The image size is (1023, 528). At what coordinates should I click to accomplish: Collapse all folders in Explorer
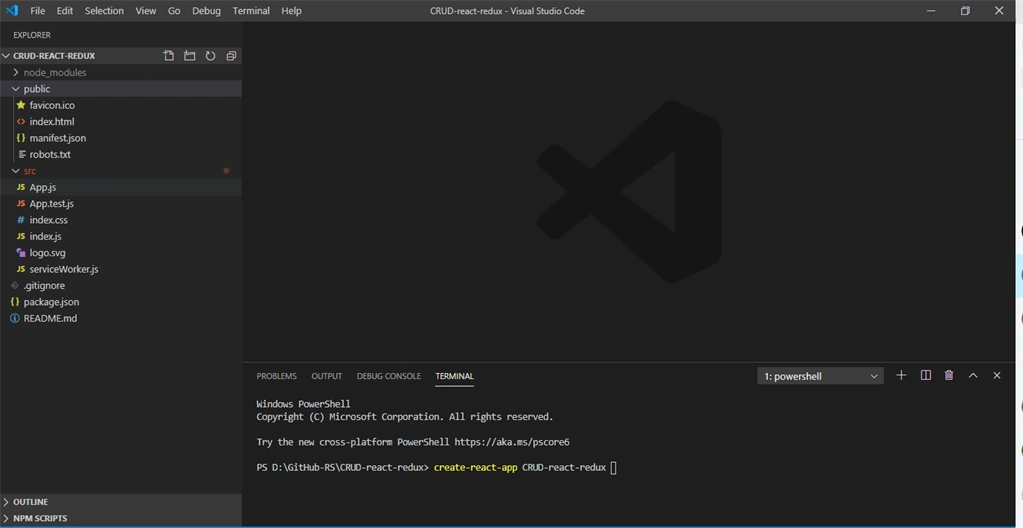[x=231, y=56]
